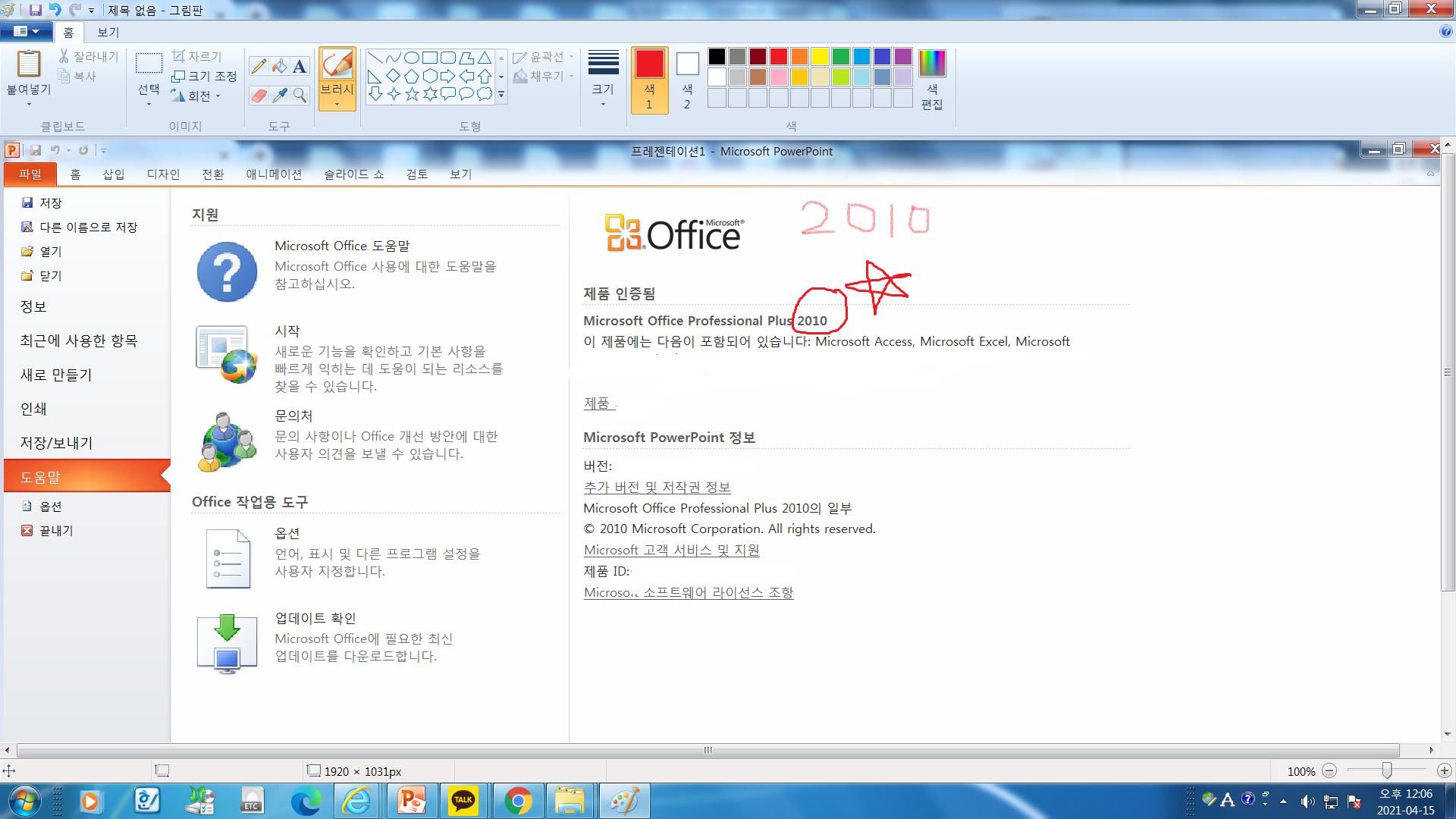Select the Pencil tool in Paint
The width and height of the screenshot is (1456, 819).
pyautogui.click(x=259, y=67)
